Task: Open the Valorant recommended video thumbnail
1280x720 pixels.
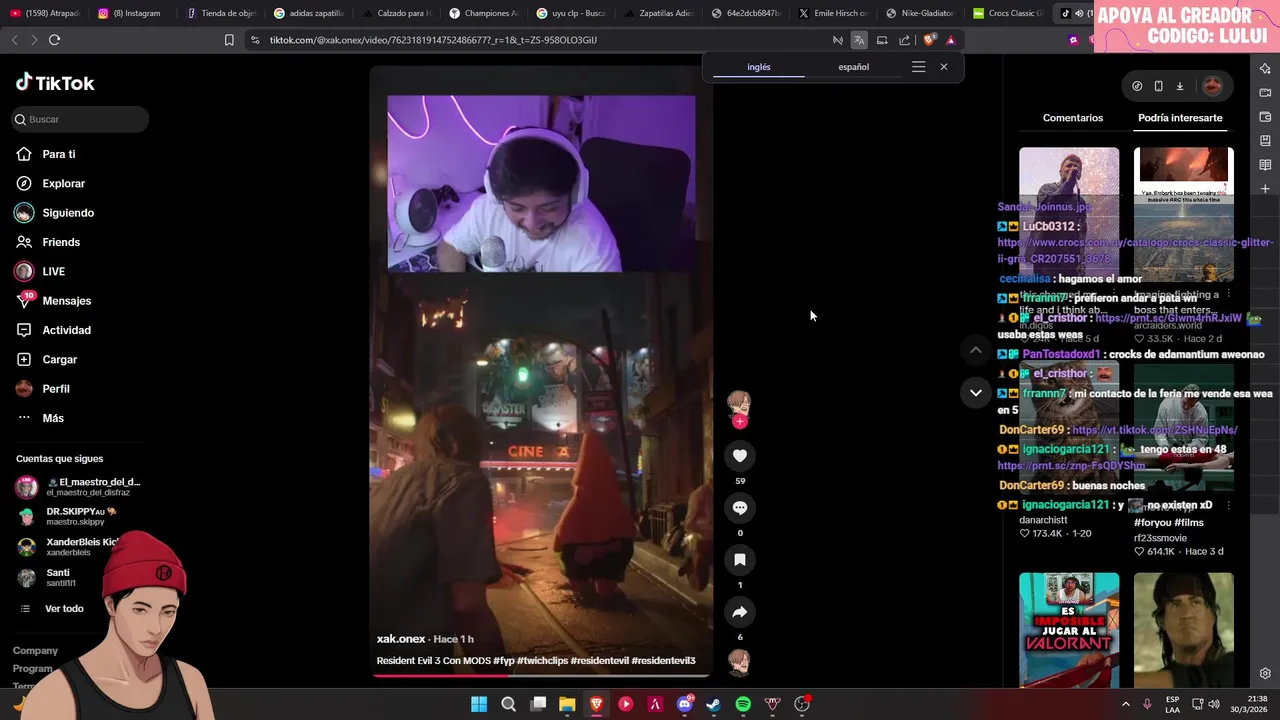Action: coord(1069,630)
